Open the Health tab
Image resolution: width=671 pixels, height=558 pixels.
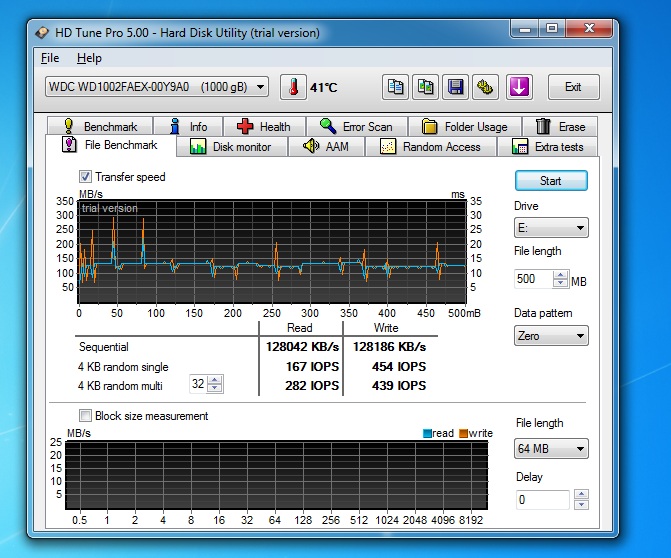[x=264, y=127]
